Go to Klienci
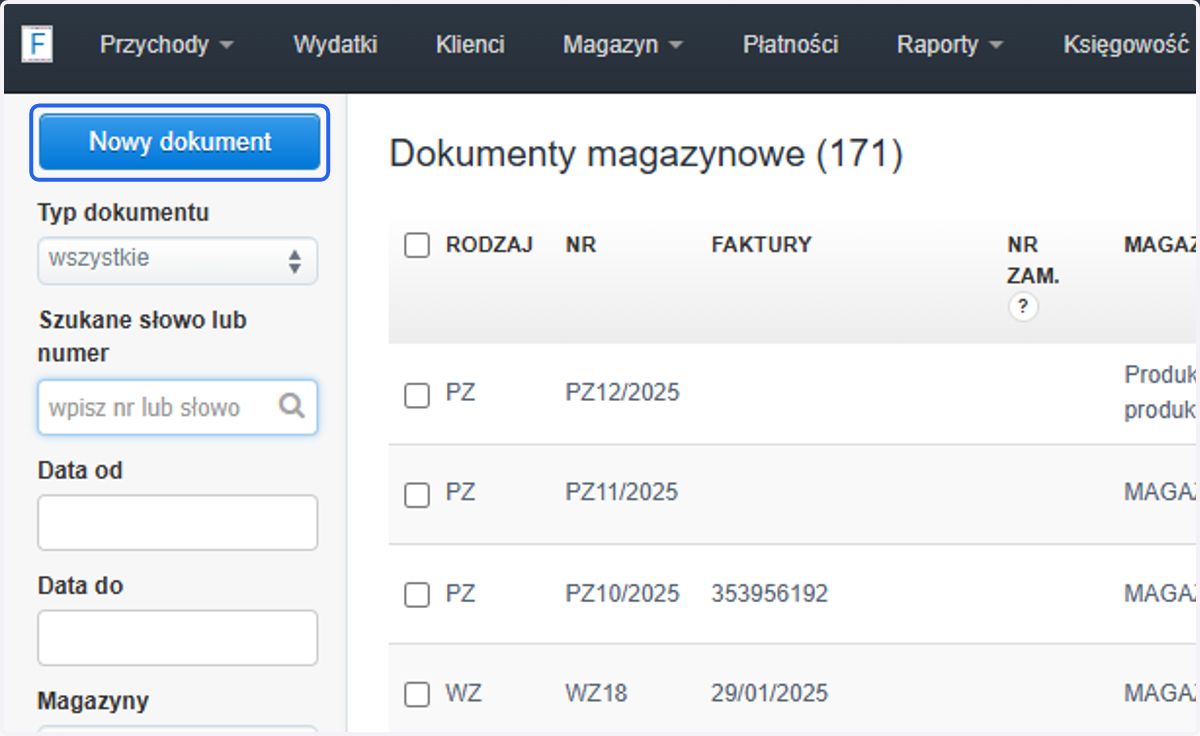Image resolution: width=1200 pixels, height=736 pixels. coord(470,45)
